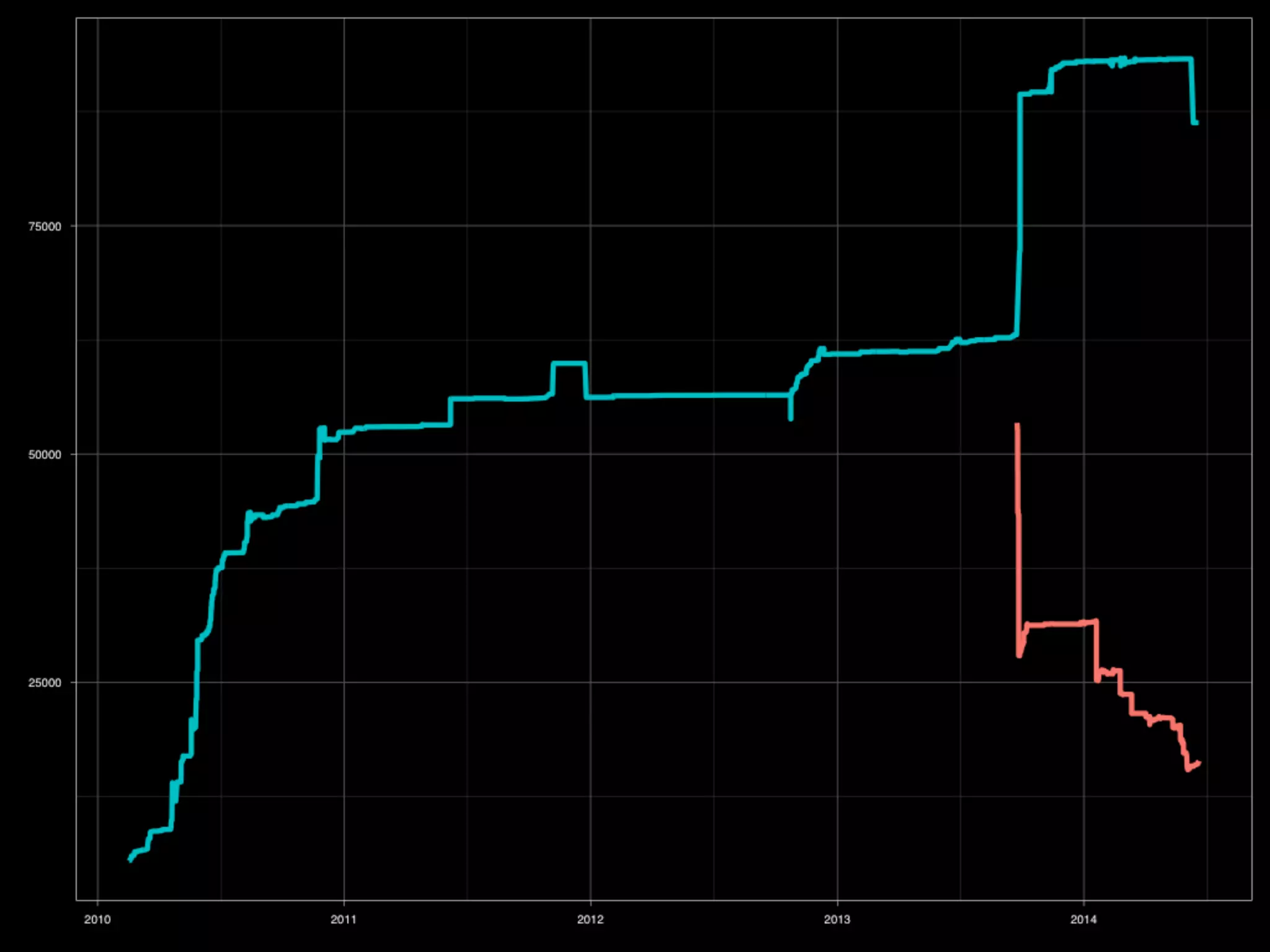Image resolution: width=1270 pixels, height=952 pixels.
Task: Click the 2011 x-axis label
Action: [x=344, y=919]
